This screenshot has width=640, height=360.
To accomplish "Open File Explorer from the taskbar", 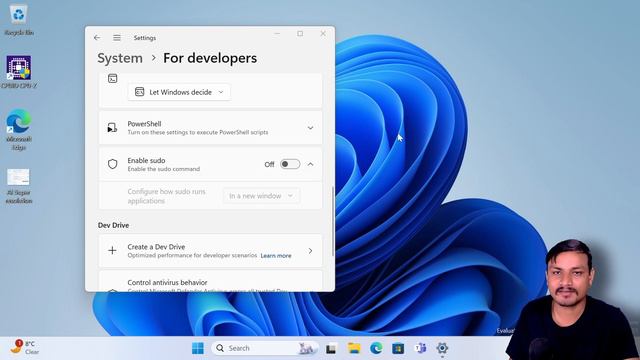I will [x=354, y=348].
